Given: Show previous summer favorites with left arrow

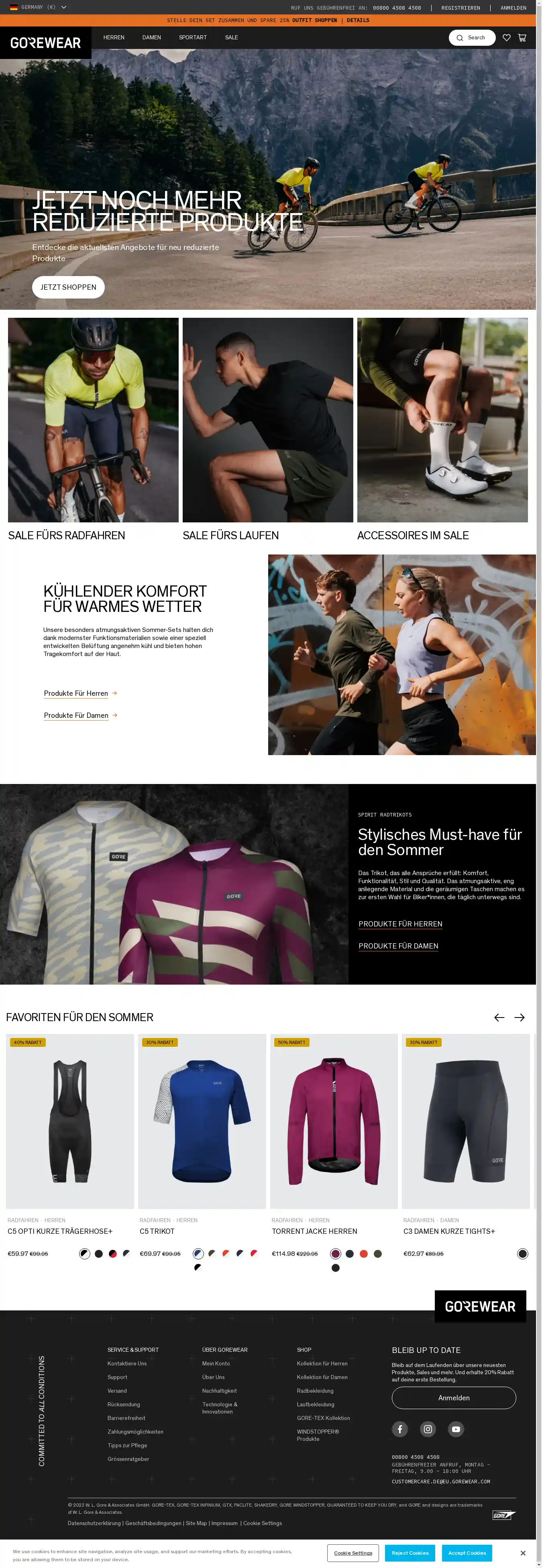Looking at the screenshot, I should (499, 1017).
